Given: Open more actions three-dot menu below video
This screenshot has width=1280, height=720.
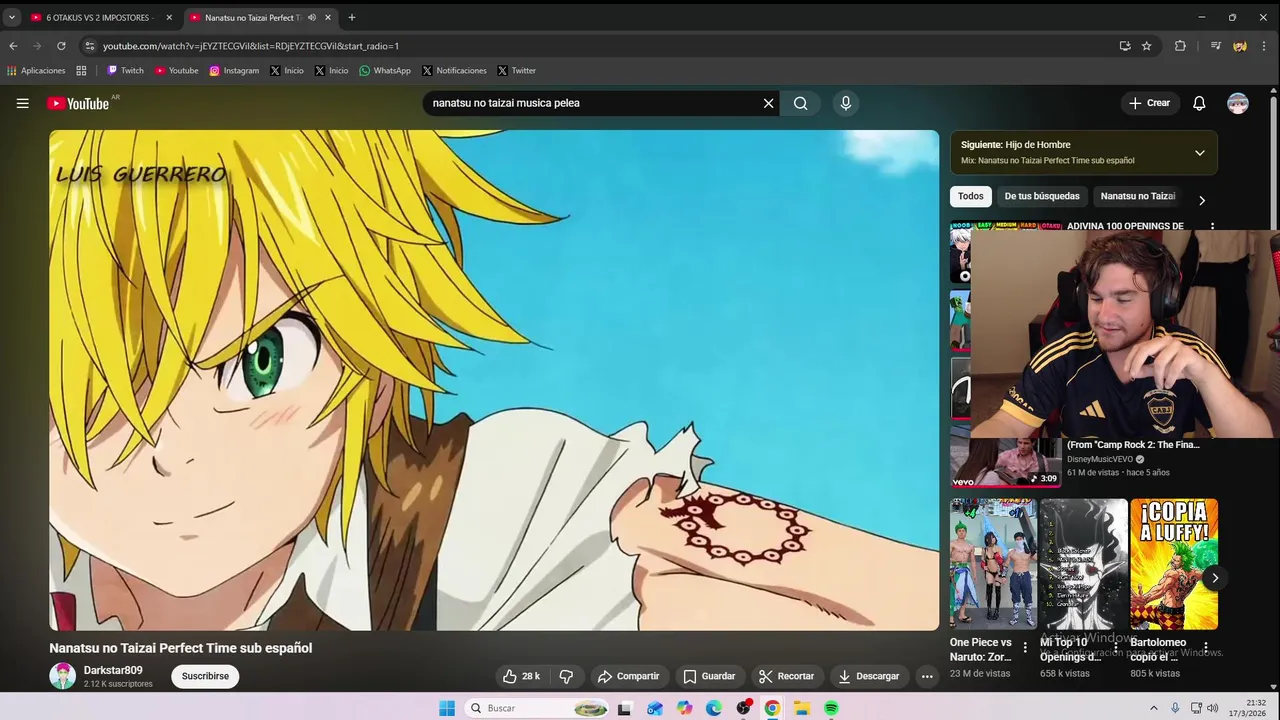Looking at the screenshot, I should coord(927,676).
